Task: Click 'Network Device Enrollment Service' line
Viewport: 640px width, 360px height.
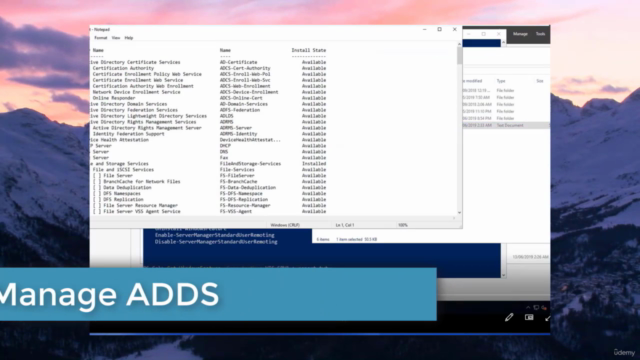Action: pyautogui.click(x=136, y=92)
